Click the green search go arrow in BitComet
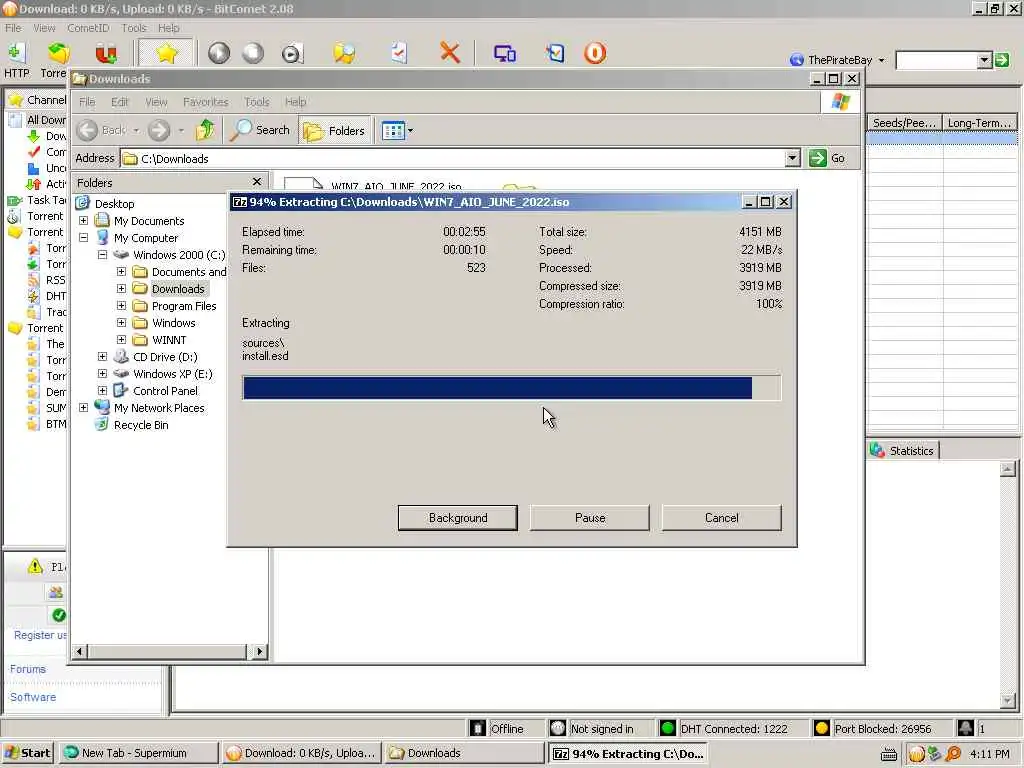Screen dimensions: 1024x768 pyautogui.click(x=1002, y=60)
